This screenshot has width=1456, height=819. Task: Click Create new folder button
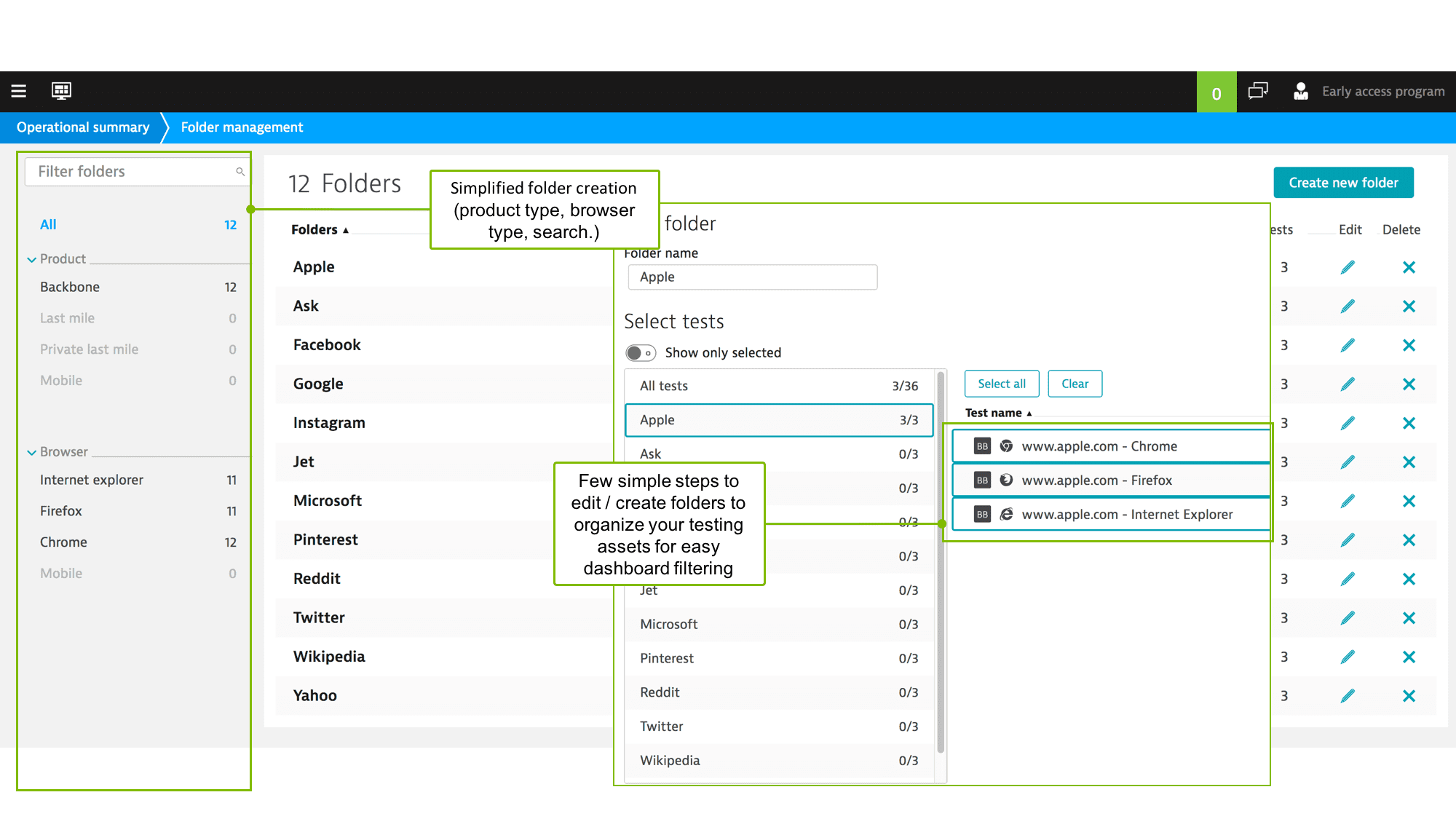[x=1343, y=183]
